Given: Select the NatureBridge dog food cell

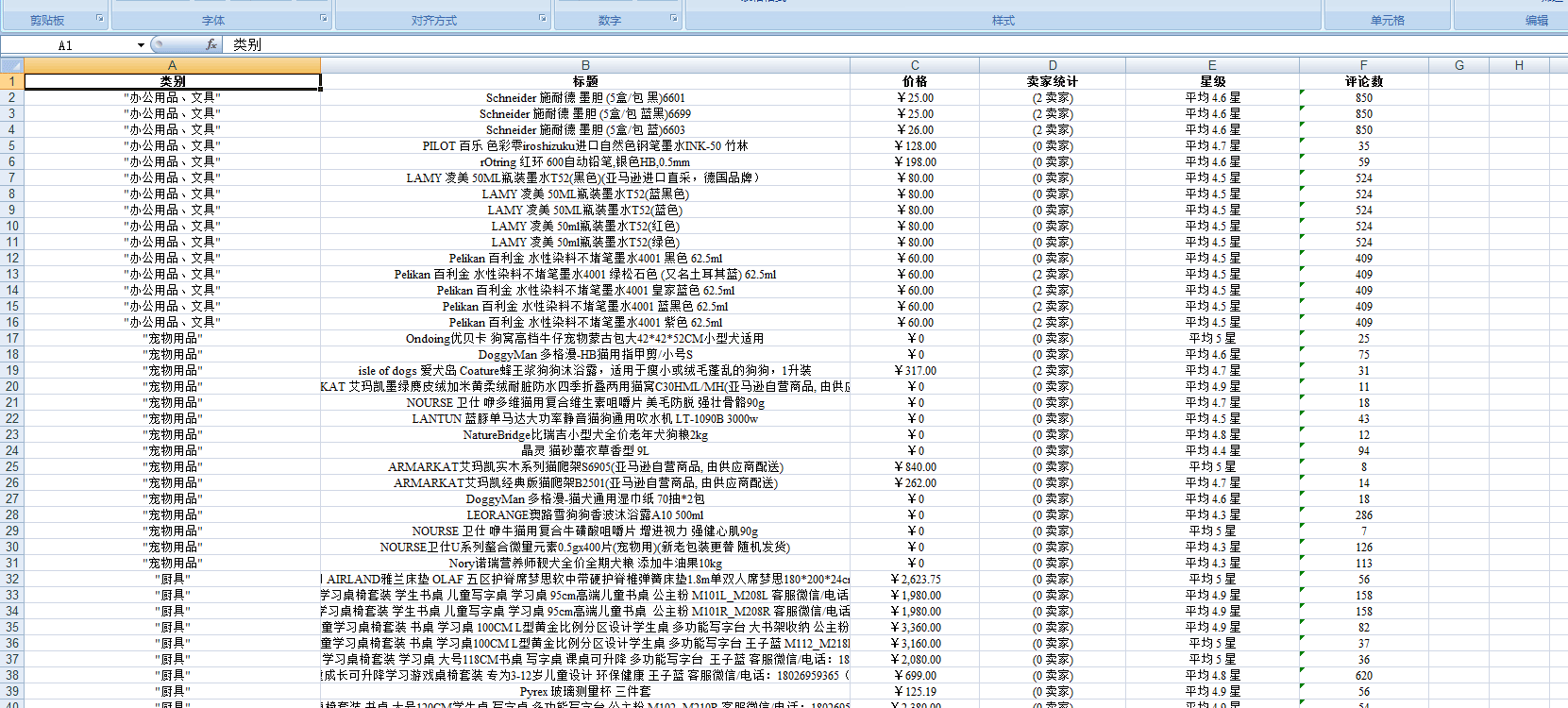Looking at the screenshot, I should coord(585,434).
